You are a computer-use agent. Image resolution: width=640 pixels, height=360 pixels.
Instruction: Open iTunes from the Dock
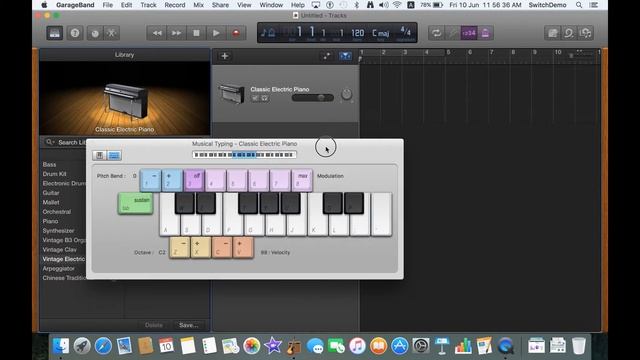tap(357, 346)
